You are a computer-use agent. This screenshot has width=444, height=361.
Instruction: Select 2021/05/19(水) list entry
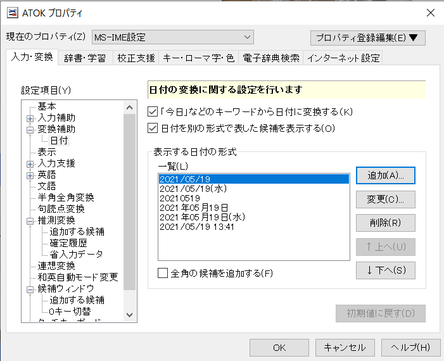click(x=254, y=188)
